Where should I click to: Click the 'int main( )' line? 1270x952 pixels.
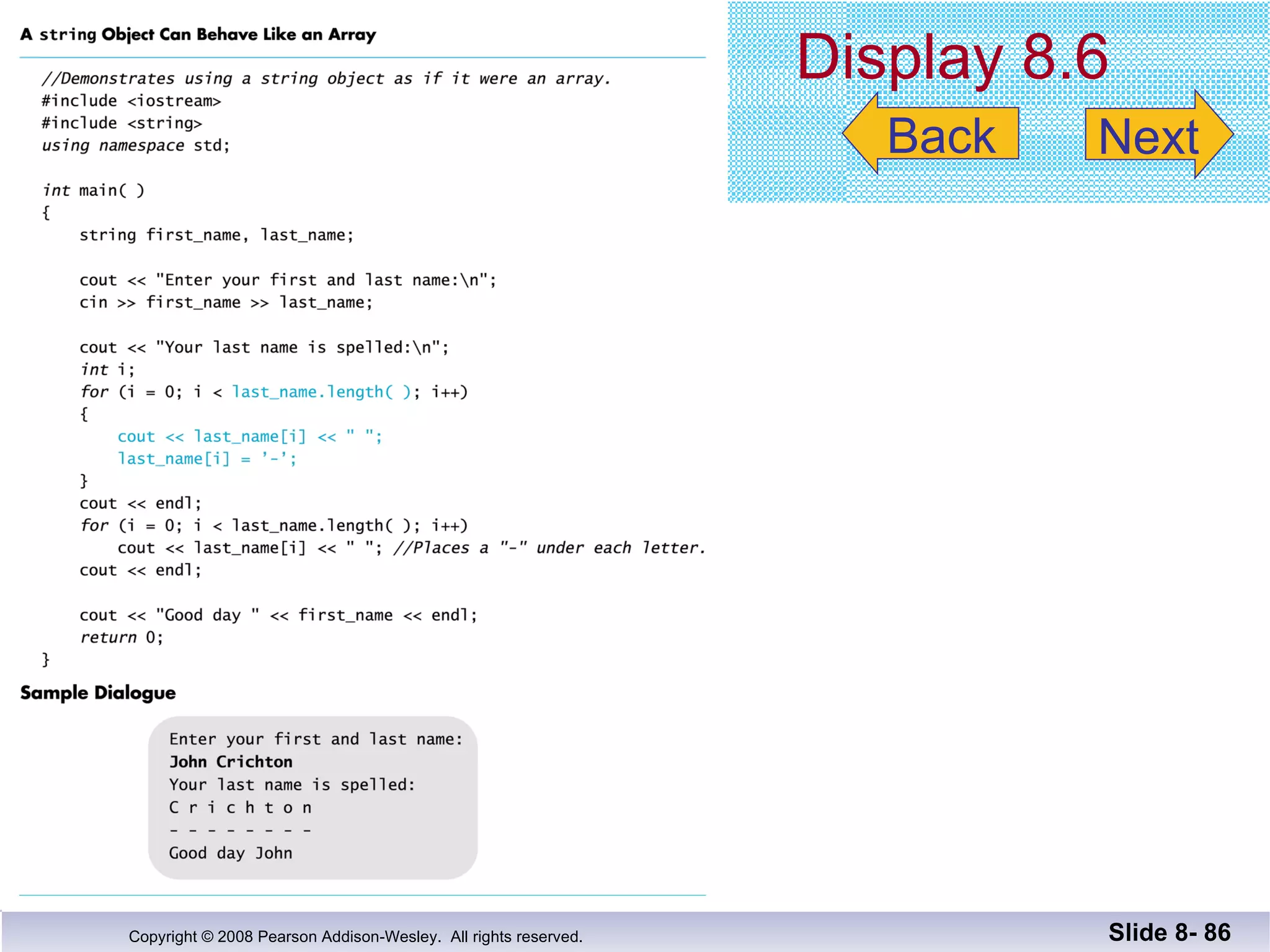pyautogui.click(x=93, y=190)
